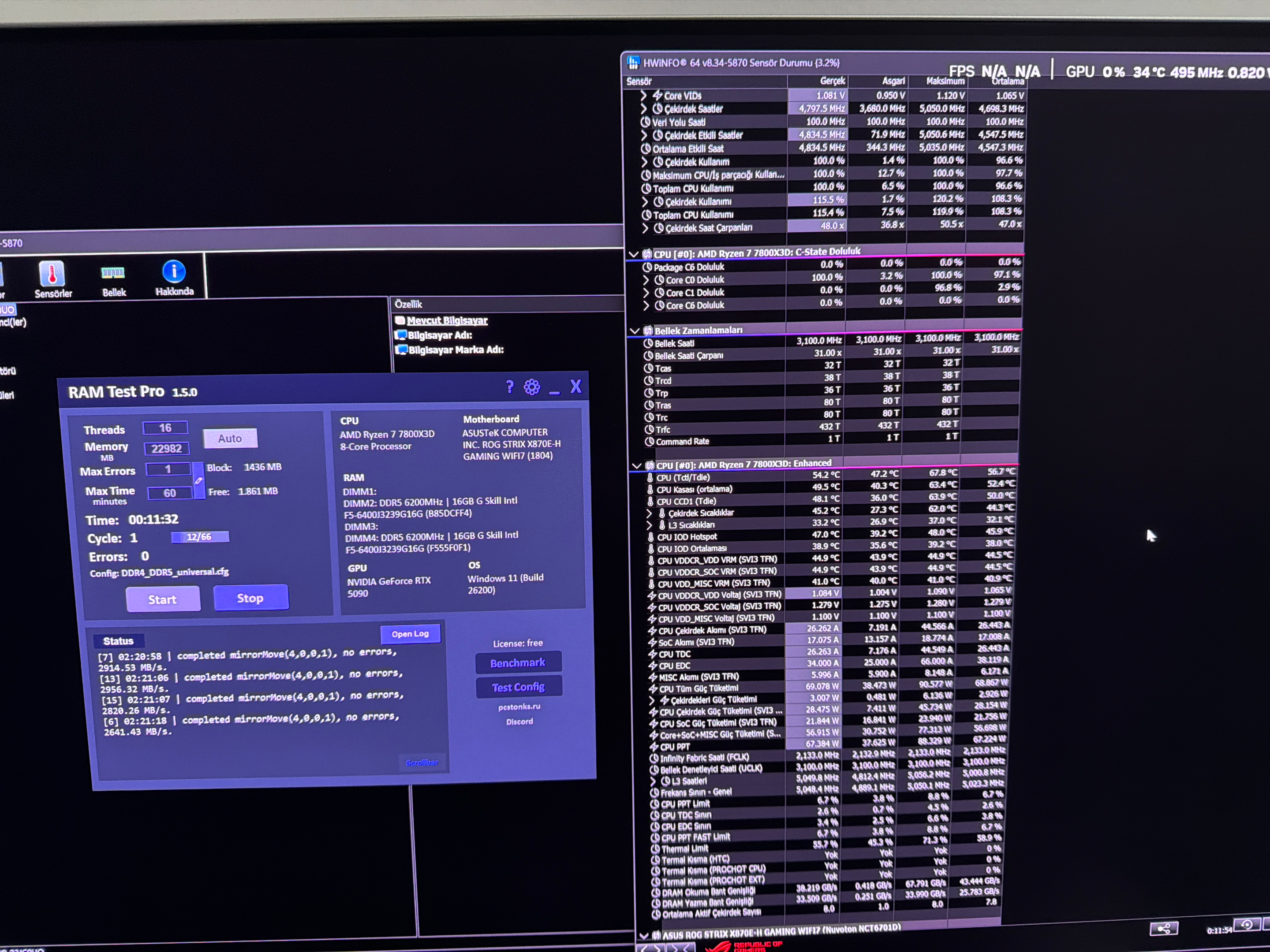Click the Gerçek column header
The image size is (1270, 952).
[x=818, y=82]
